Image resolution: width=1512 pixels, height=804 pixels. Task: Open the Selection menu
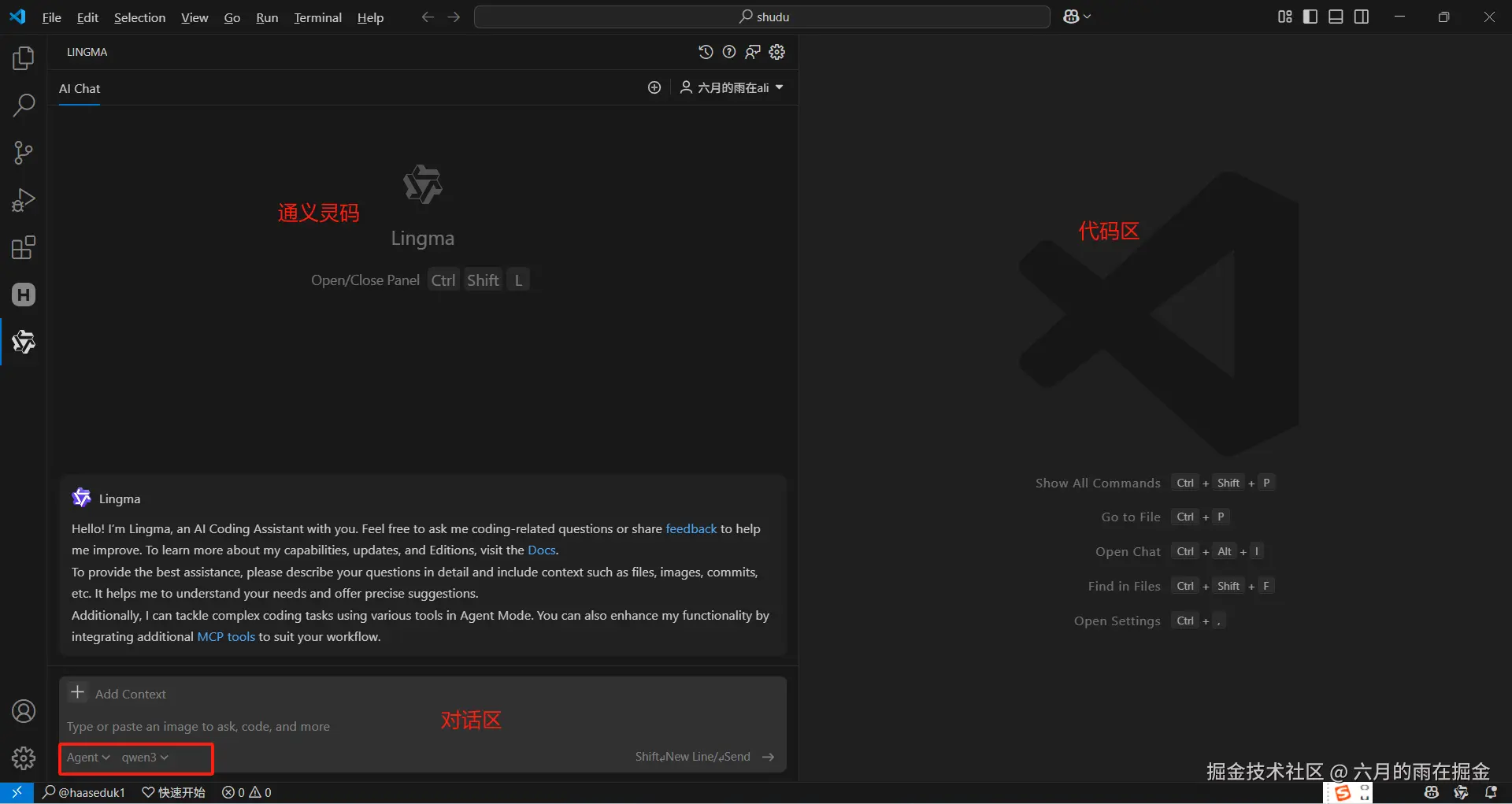[139, 17]
